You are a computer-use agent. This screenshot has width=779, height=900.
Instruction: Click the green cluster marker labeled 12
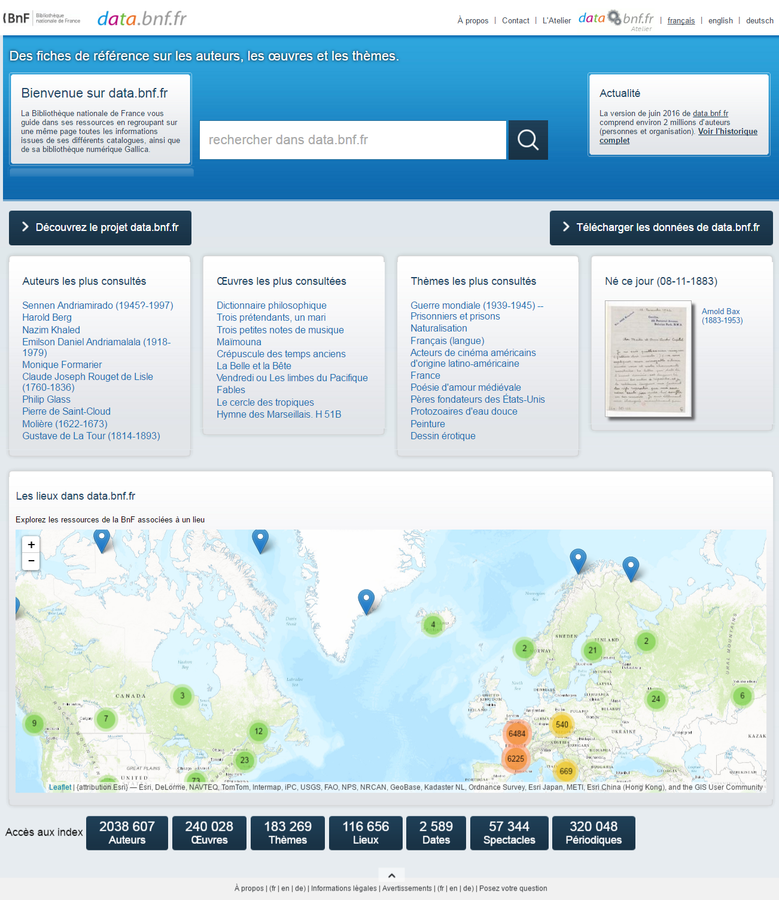[x=258, y=731]
